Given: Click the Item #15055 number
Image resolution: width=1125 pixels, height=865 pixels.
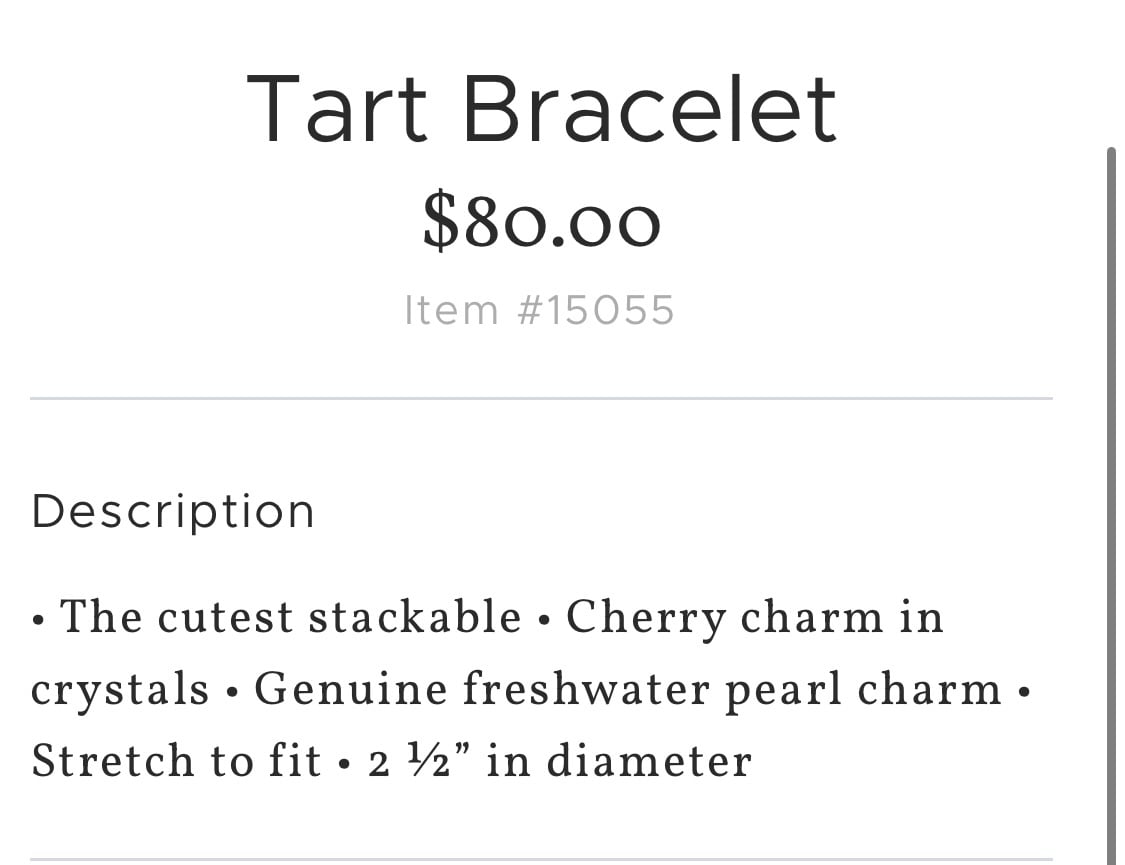Looking at the screenshot, I should (x=540, y=310).
